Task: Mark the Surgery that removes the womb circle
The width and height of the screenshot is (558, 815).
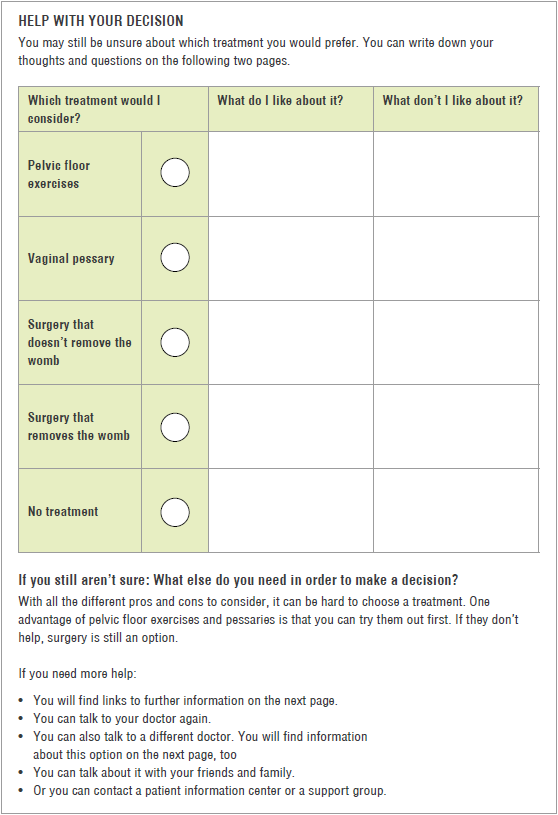Action: (x=175, y=427)
